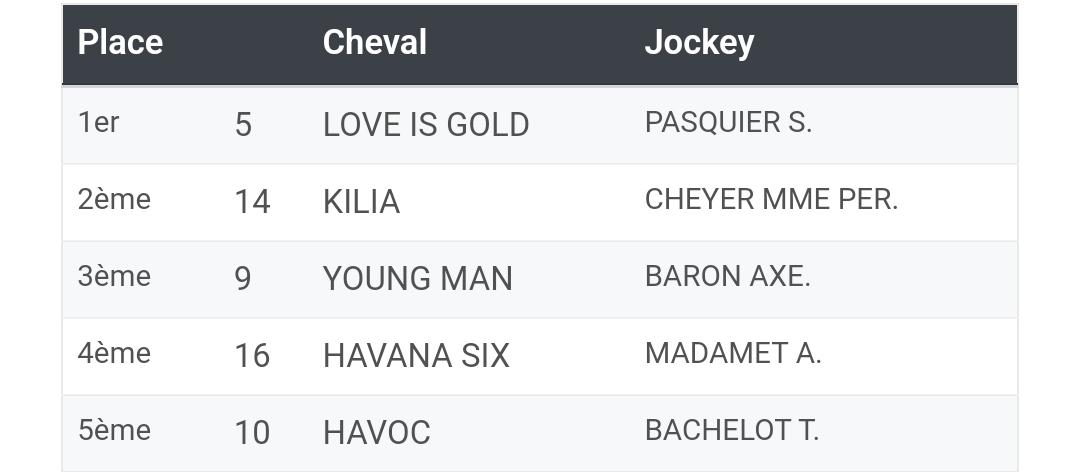Click jockey MADAMET A.
The width and height of the screenshot is (1080, 472).
point(733,354)
